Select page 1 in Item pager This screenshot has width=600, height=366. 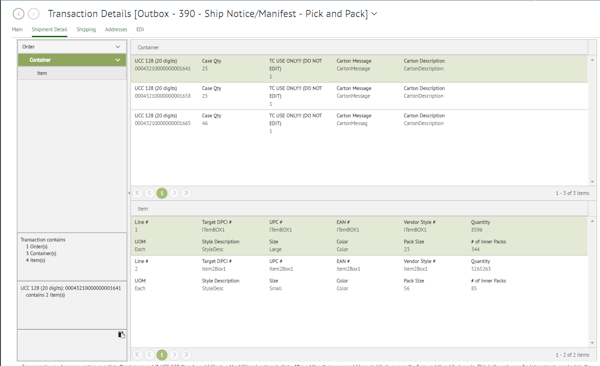(162, 355)
